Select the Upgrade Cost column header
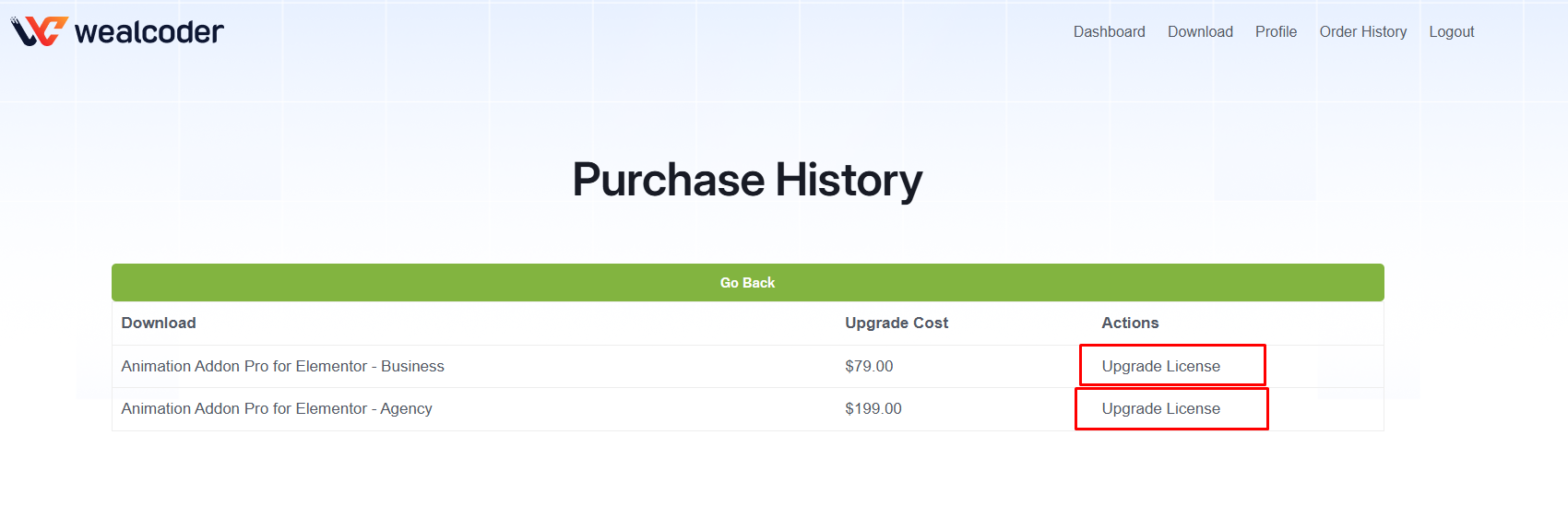Viewport: 1568px width, 506px height. pos(897,323)
